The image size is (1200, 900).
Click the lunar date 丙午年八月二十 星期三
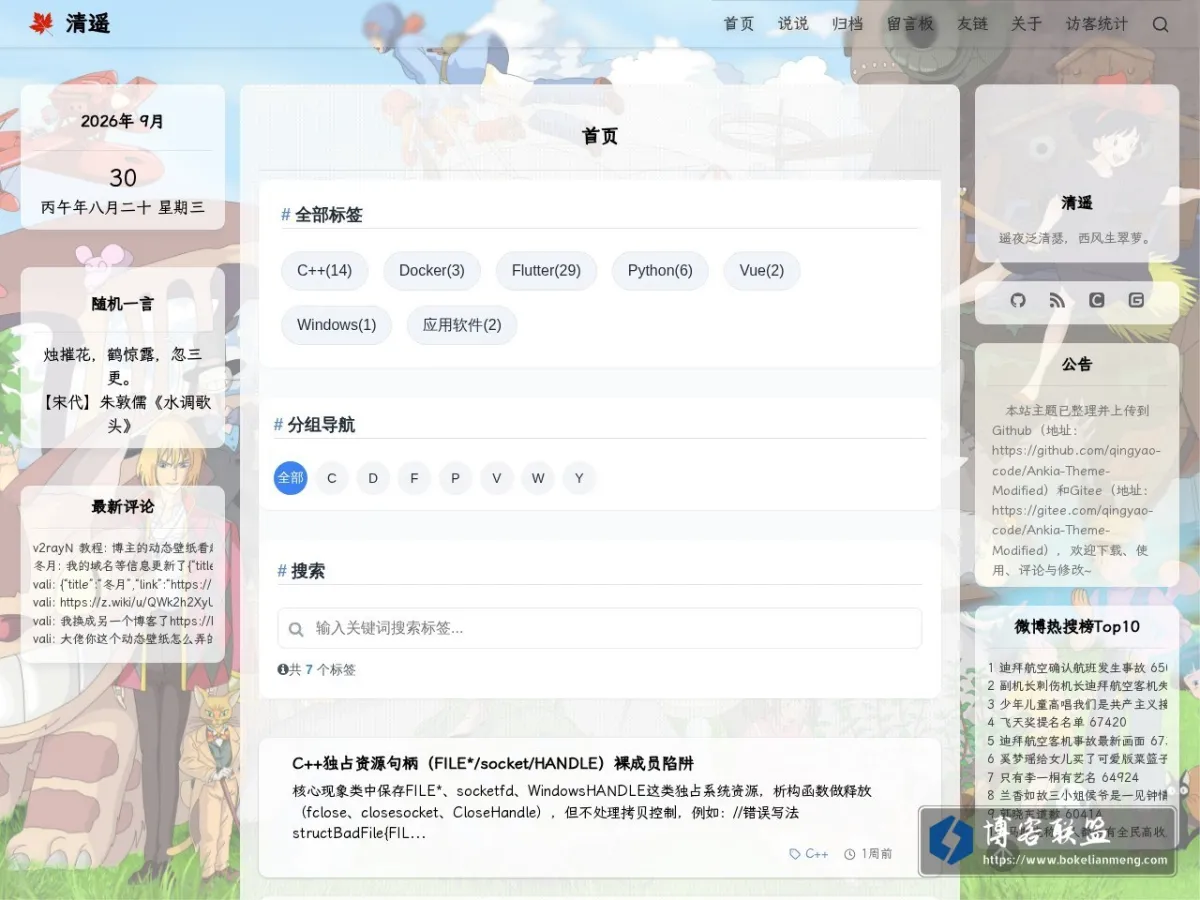(123, 208)
